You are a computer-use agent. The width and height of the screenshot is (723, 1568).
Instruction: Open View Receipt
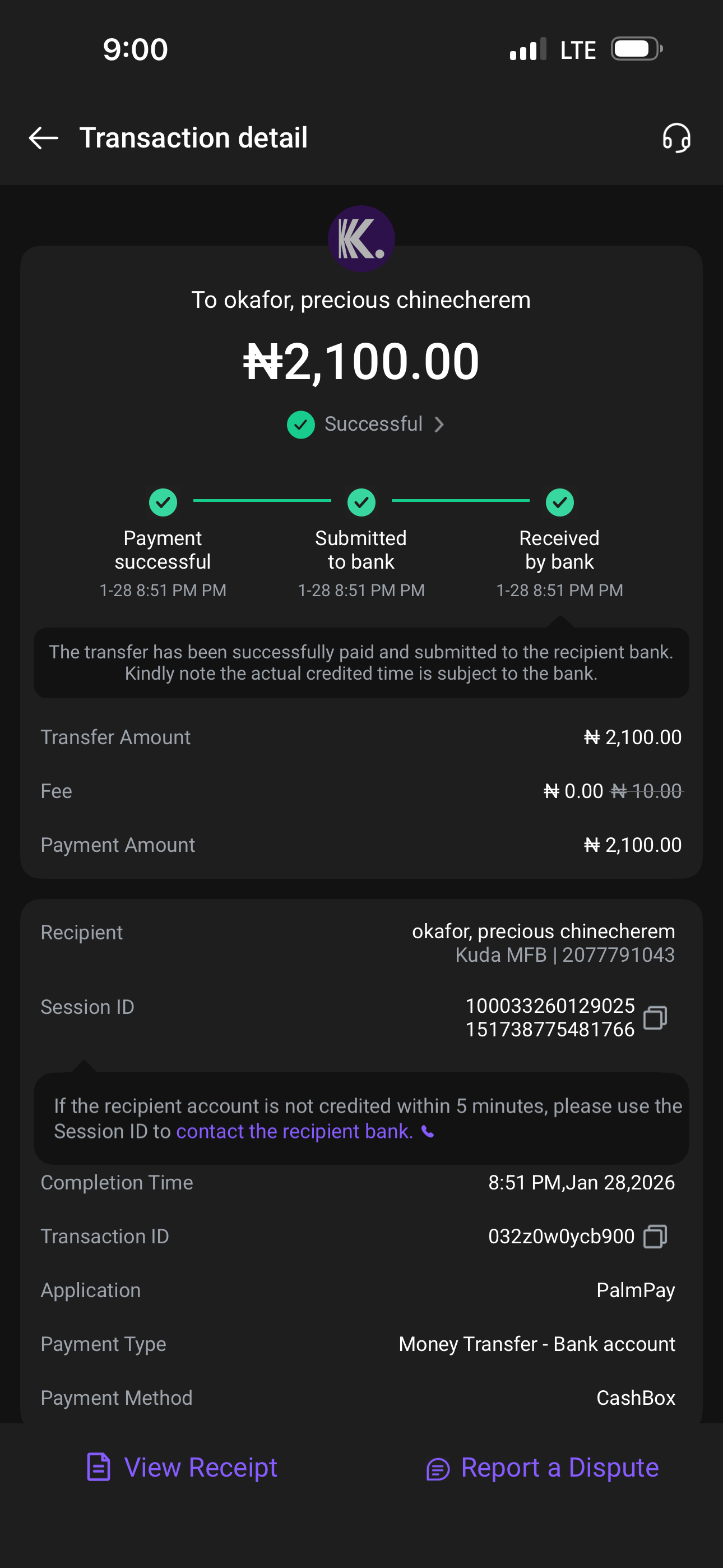pos(200,1468)
